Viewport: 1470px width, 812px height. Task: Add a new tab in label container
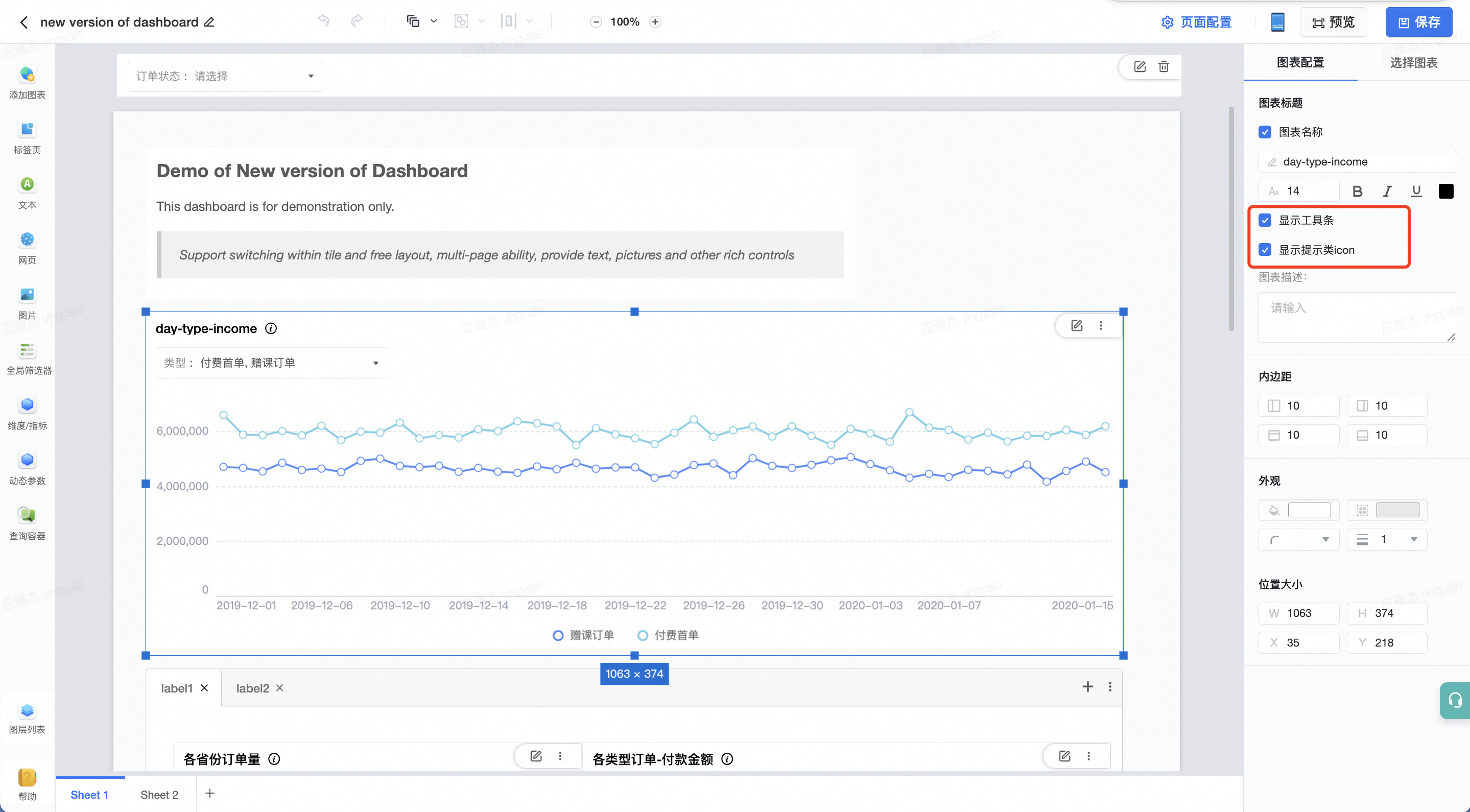pyautogui.click(x=1087, y=686)
